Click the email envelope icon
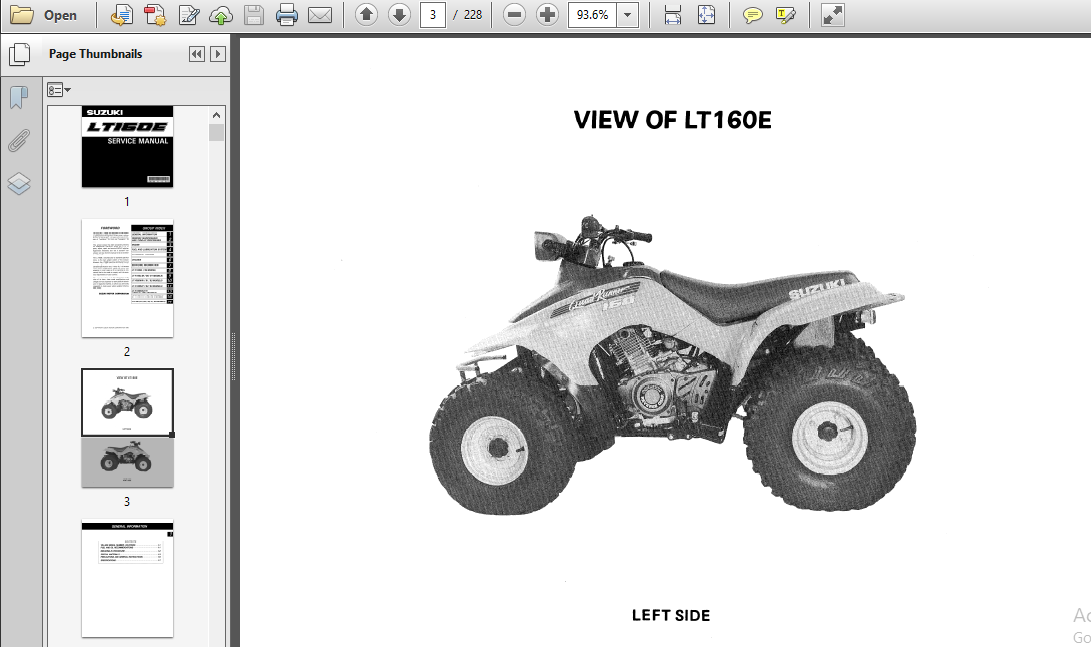 (319, 15)
